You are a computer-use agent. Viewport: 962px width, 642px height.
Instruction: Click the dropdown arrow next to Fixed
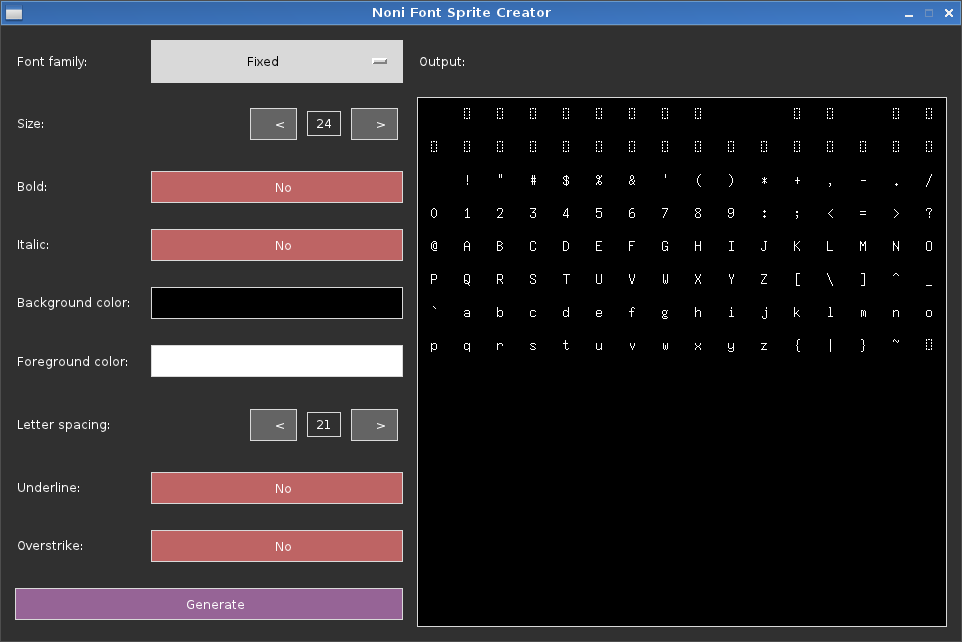click(x=379, y=61)
